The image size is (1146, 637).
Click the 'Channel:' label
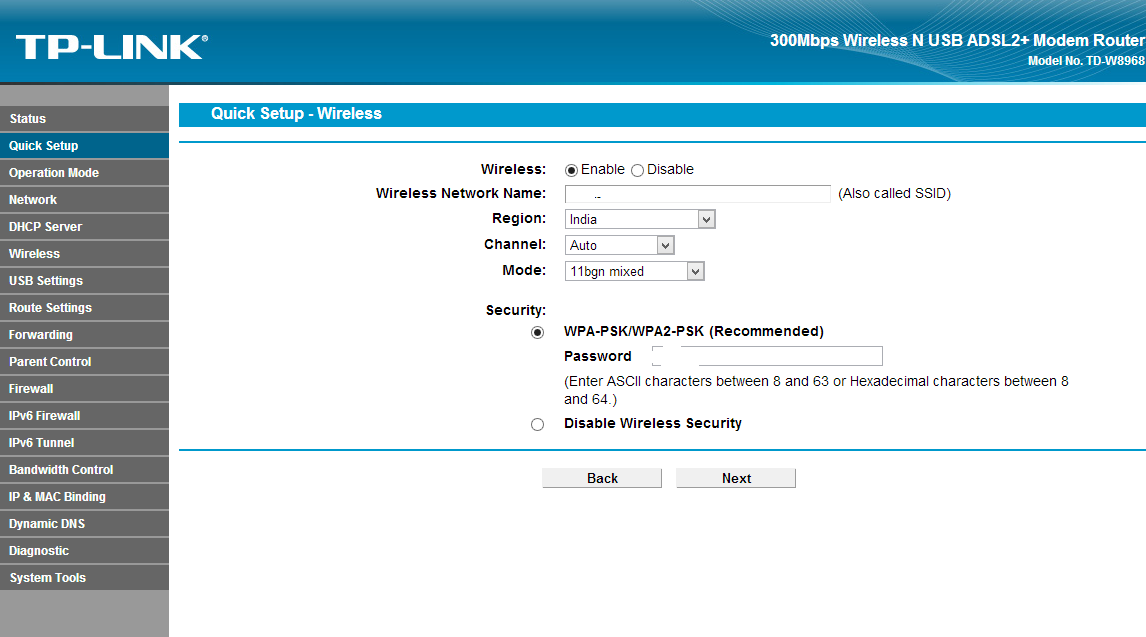pos(515,245)
